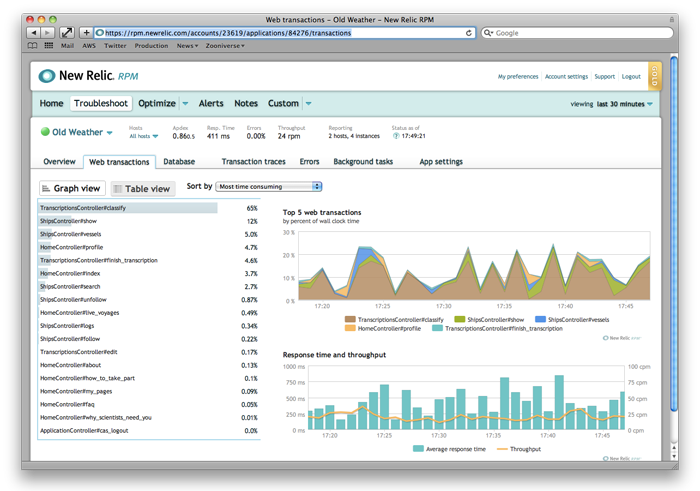Open the Alerts nav item
The height and width of the screenshot is (491, 700).
point(211,104)
